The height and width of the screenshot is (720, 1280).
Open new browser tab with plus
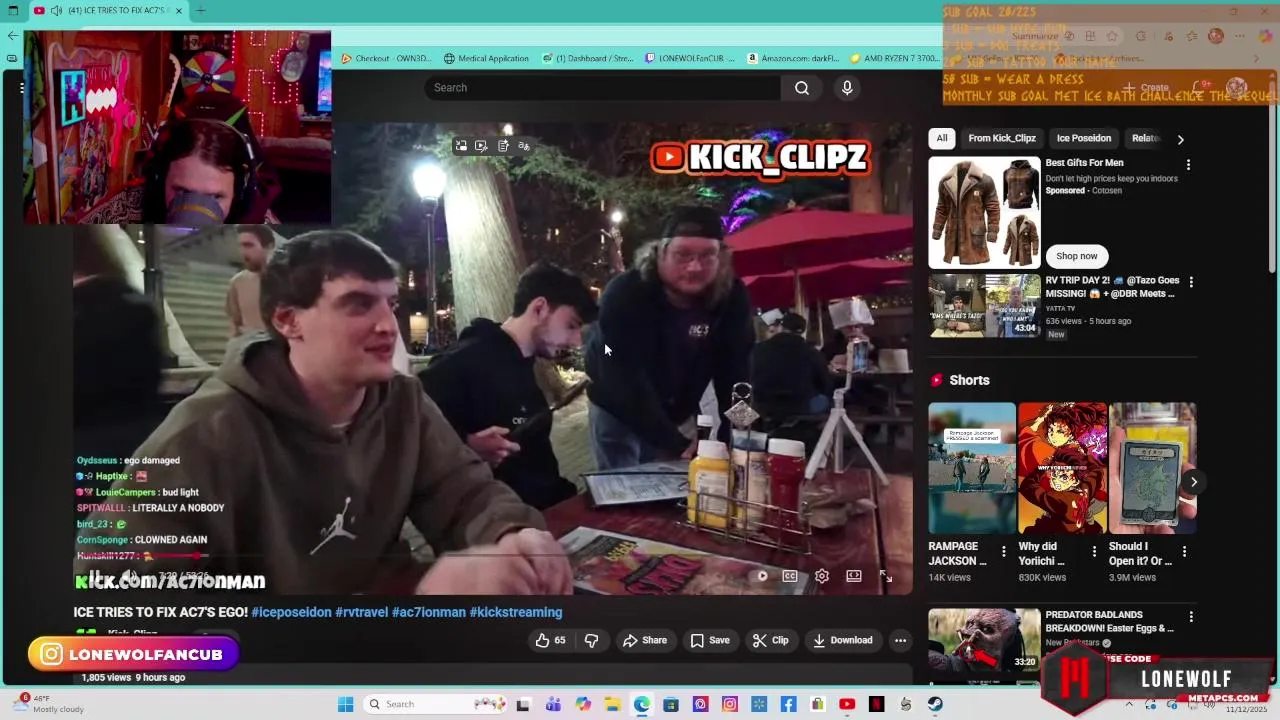pos(201,11)
